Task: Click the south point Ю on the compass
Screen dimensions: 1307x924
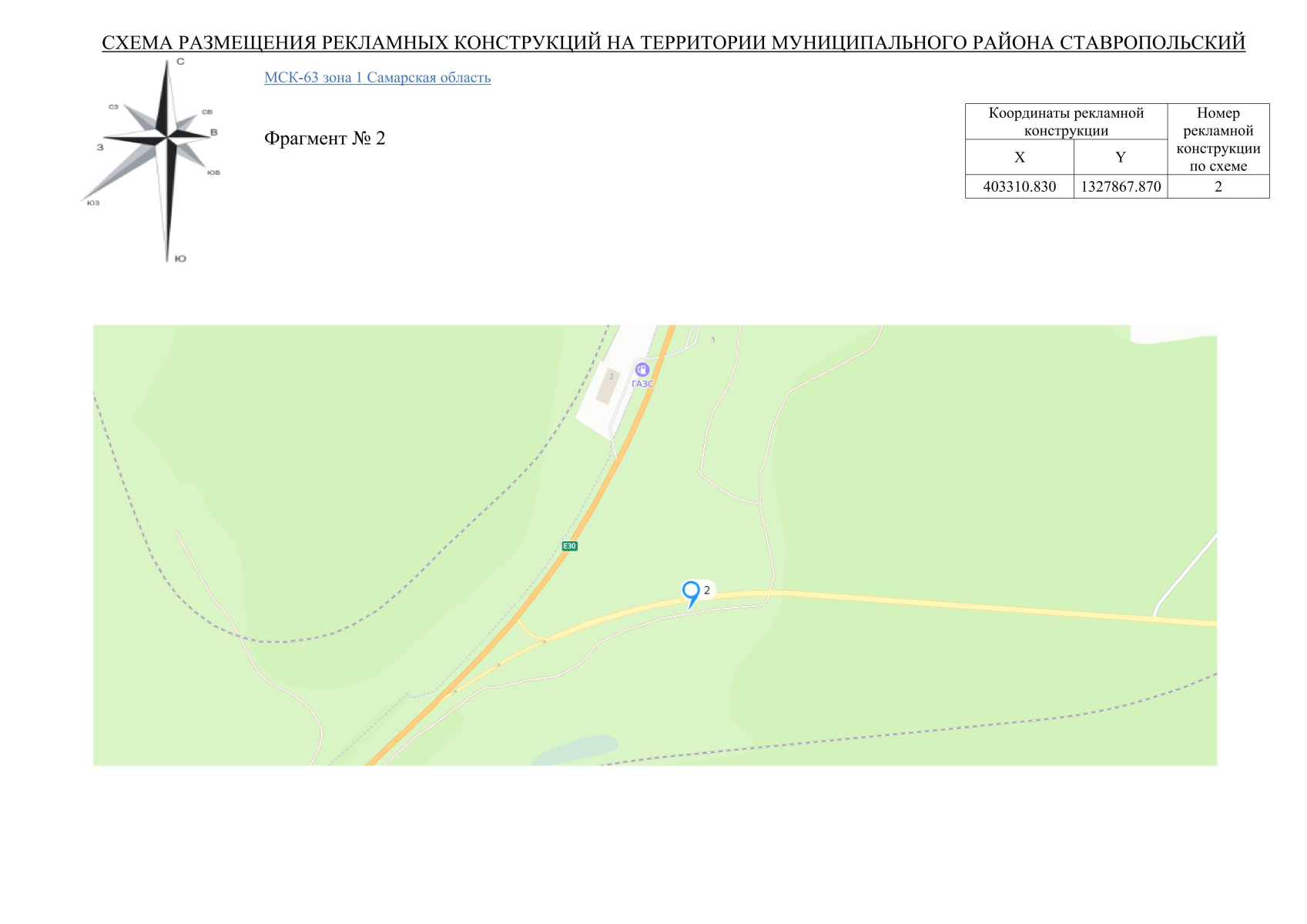Action: [x=179, y=258]
